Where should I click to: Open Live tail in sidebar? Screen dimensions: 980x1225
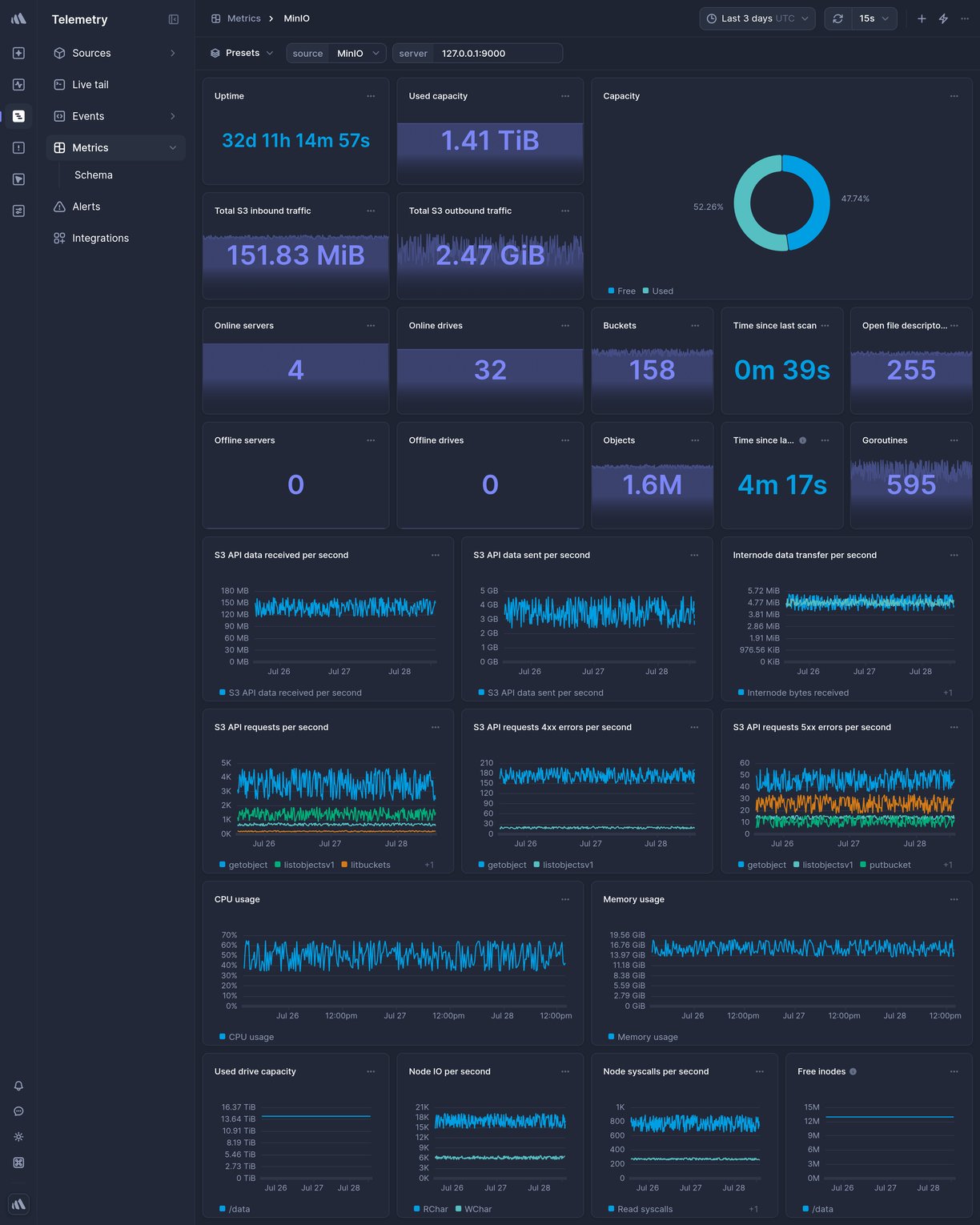pyautogui.click(x=115, y=84)
